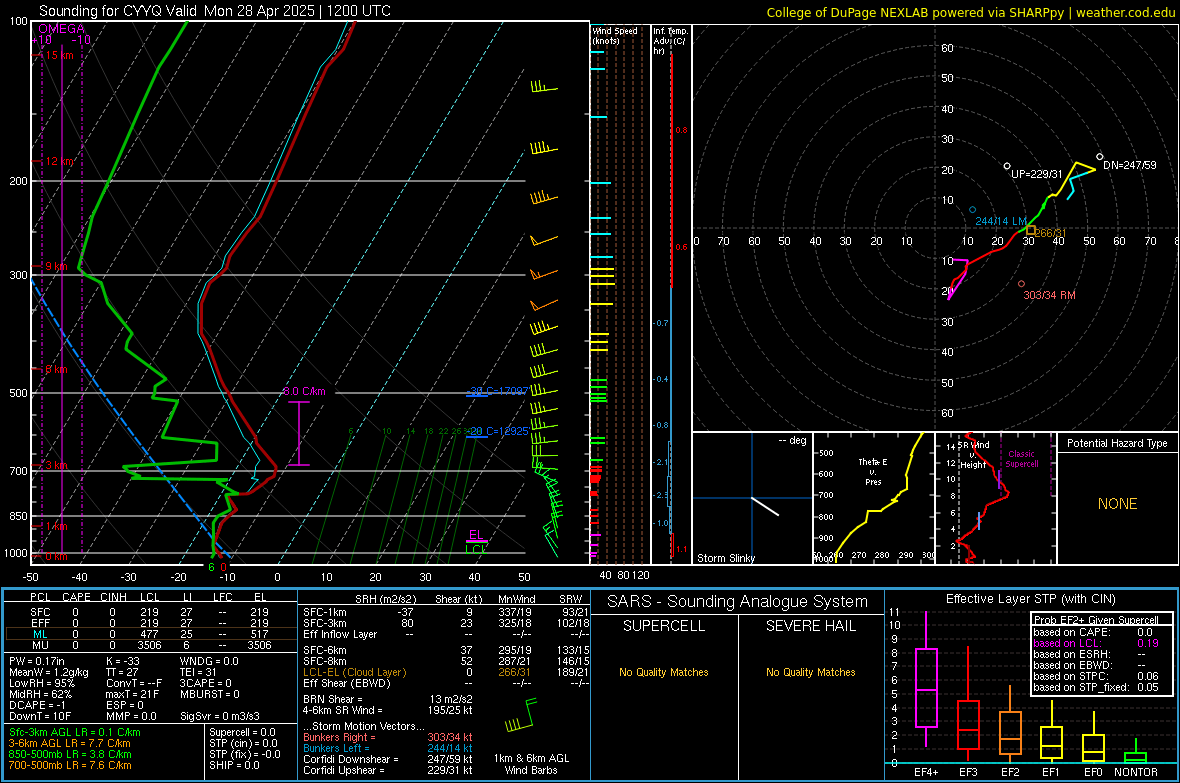The image size is (1180, 783).
Task: Select the EFF parcel row
Action: pyautogui.click(x=149, y=623)
